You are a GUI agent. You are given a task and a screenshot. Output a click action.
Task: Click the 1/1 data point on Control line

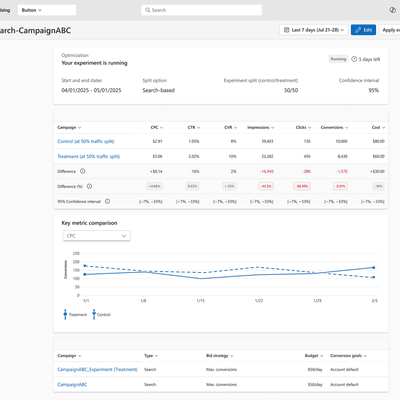[x=85, y=266]
